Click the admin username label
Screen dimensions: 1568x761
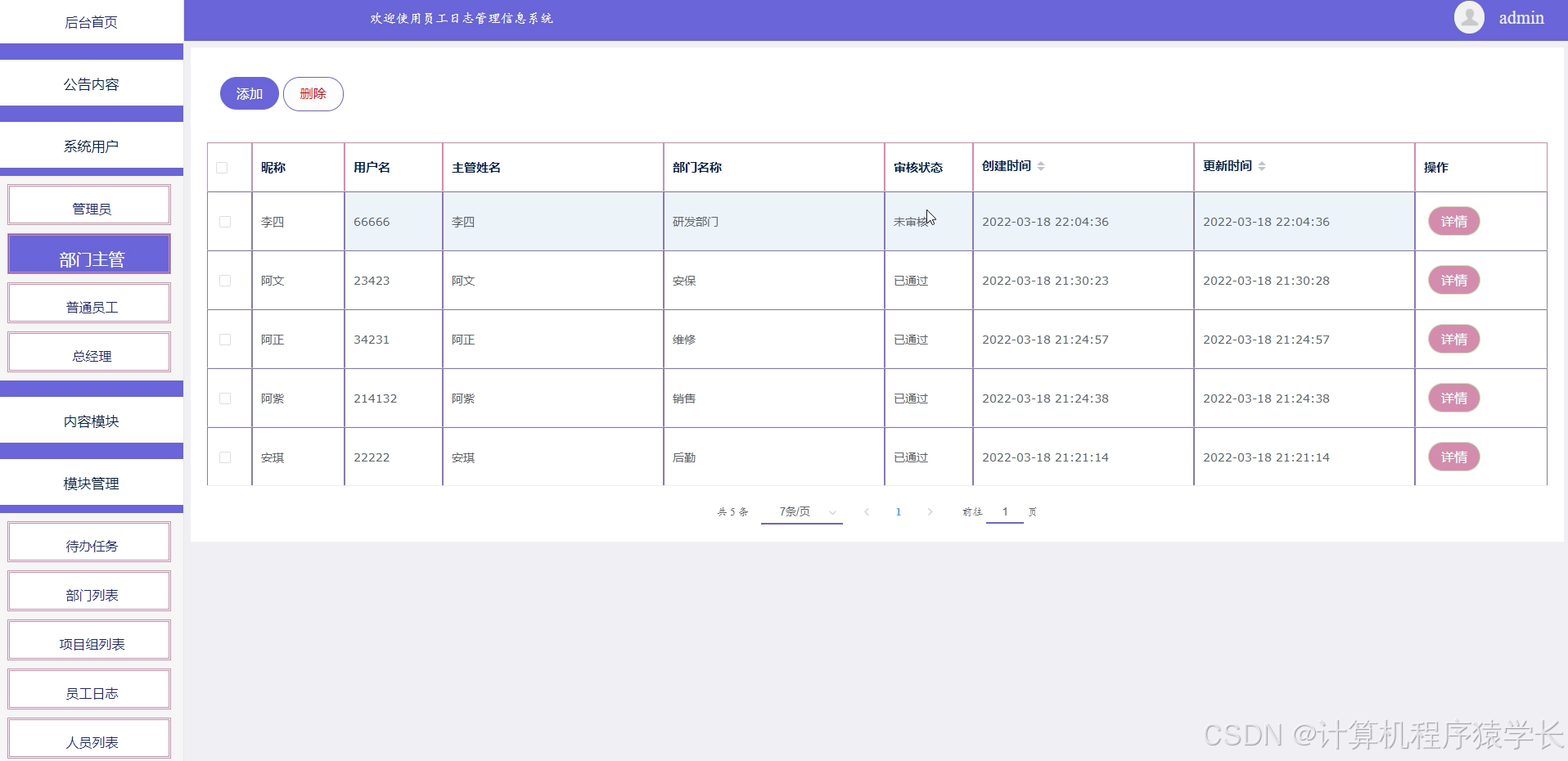tap(1521, 18)
